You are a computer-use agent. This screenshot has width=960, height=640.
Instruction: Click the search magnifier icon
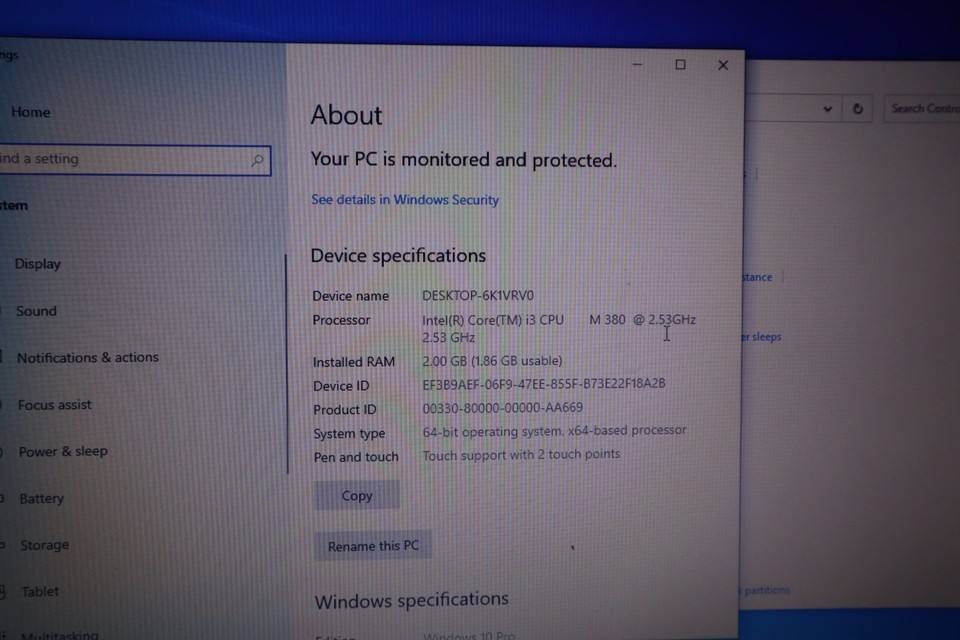coord(257,160)
